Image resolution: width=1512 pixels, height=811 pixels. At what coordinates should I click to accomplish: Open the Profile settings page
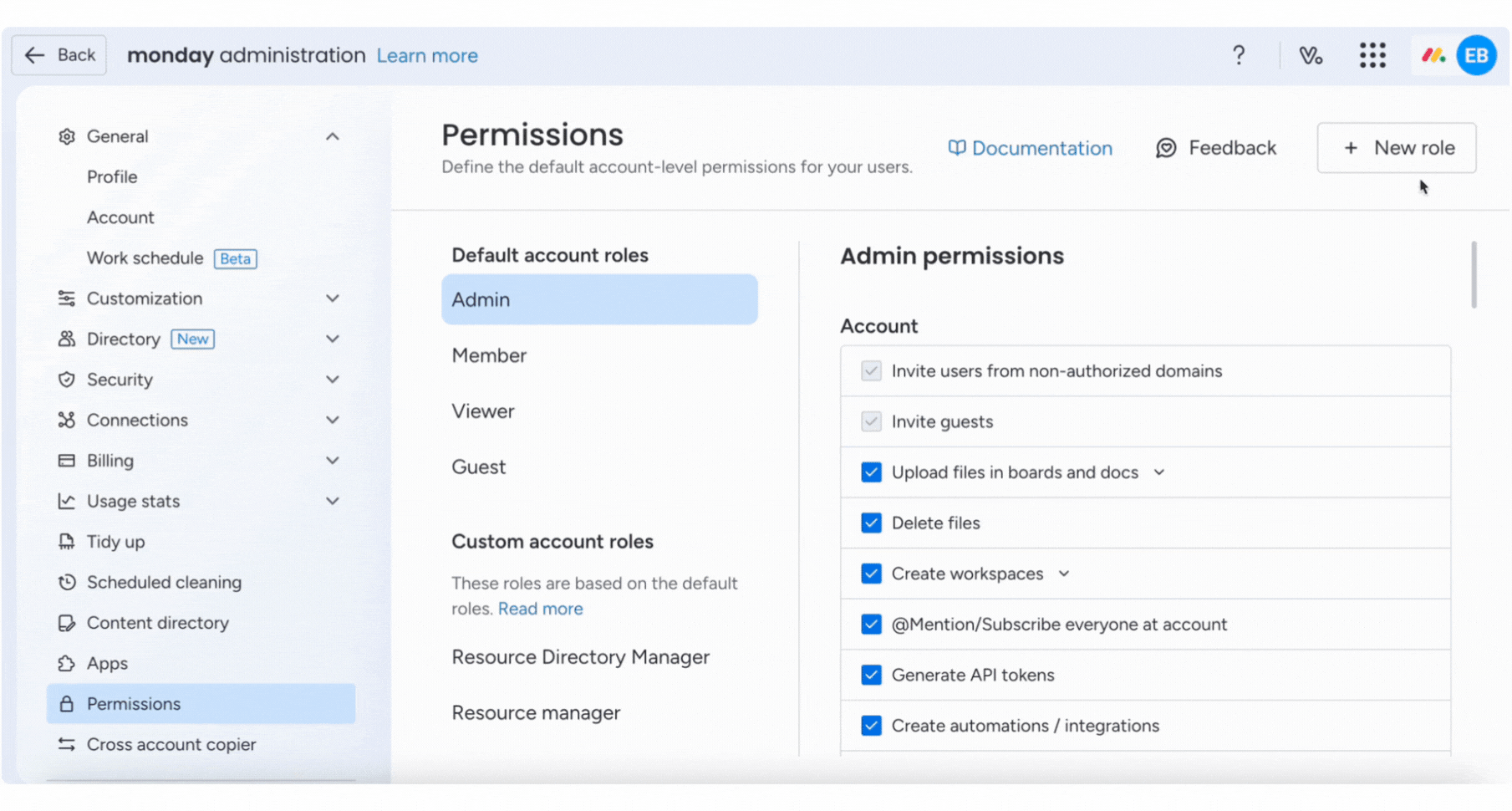[112, 177]
